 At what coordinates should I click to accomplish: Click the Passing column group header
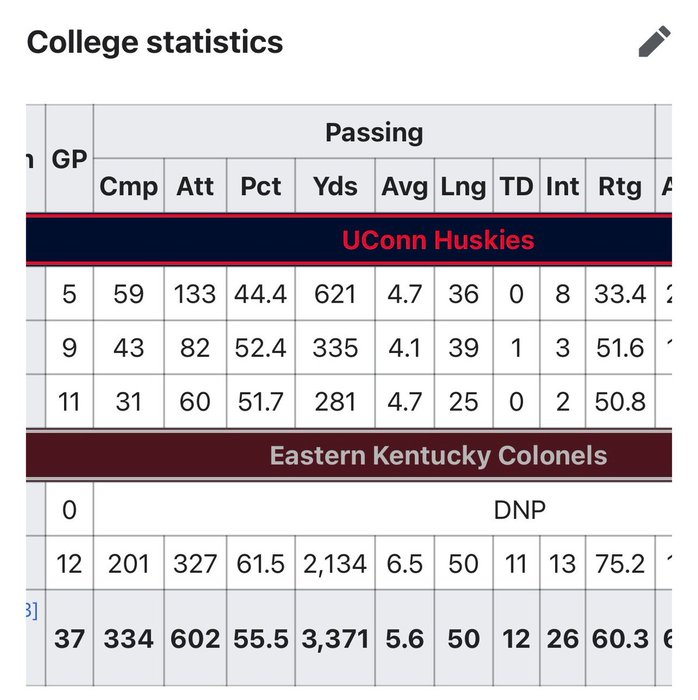point(374,132)
